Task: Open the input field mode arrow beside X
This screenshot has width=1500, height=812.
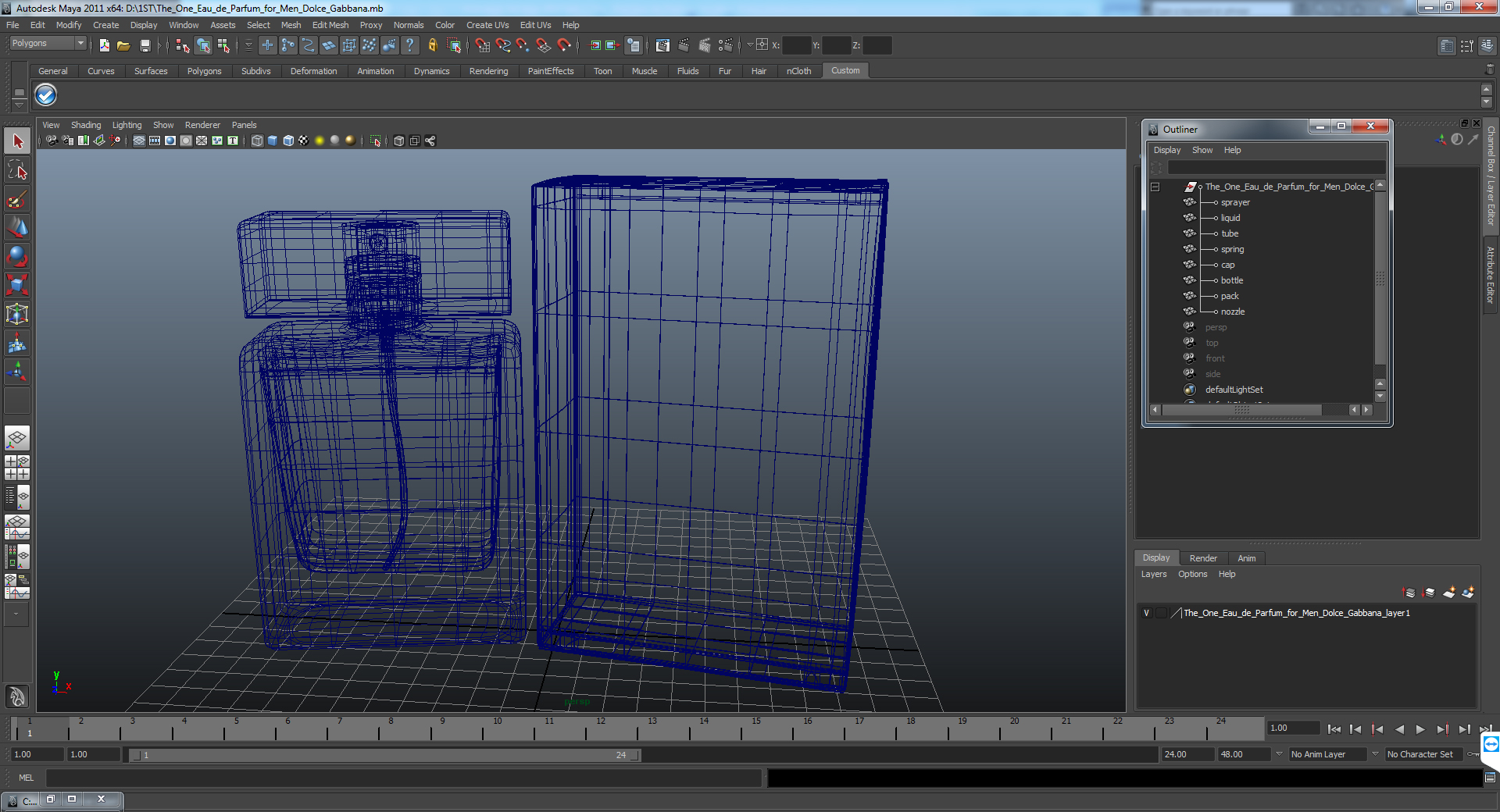Action: pos(750,45)
